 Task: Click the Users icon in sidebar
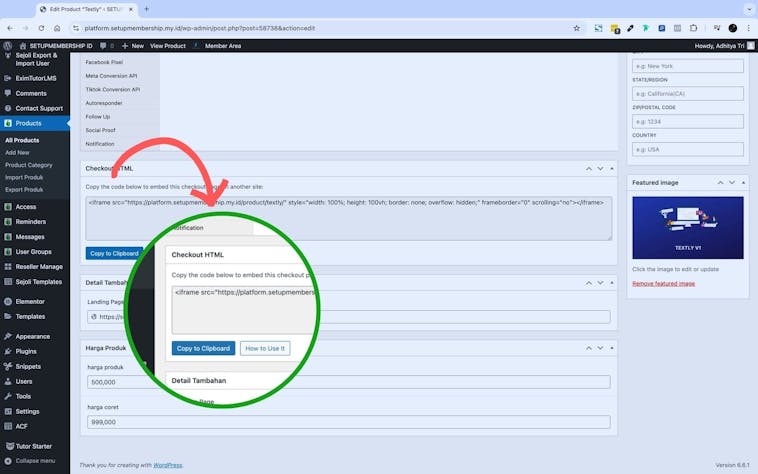(8, 381)
